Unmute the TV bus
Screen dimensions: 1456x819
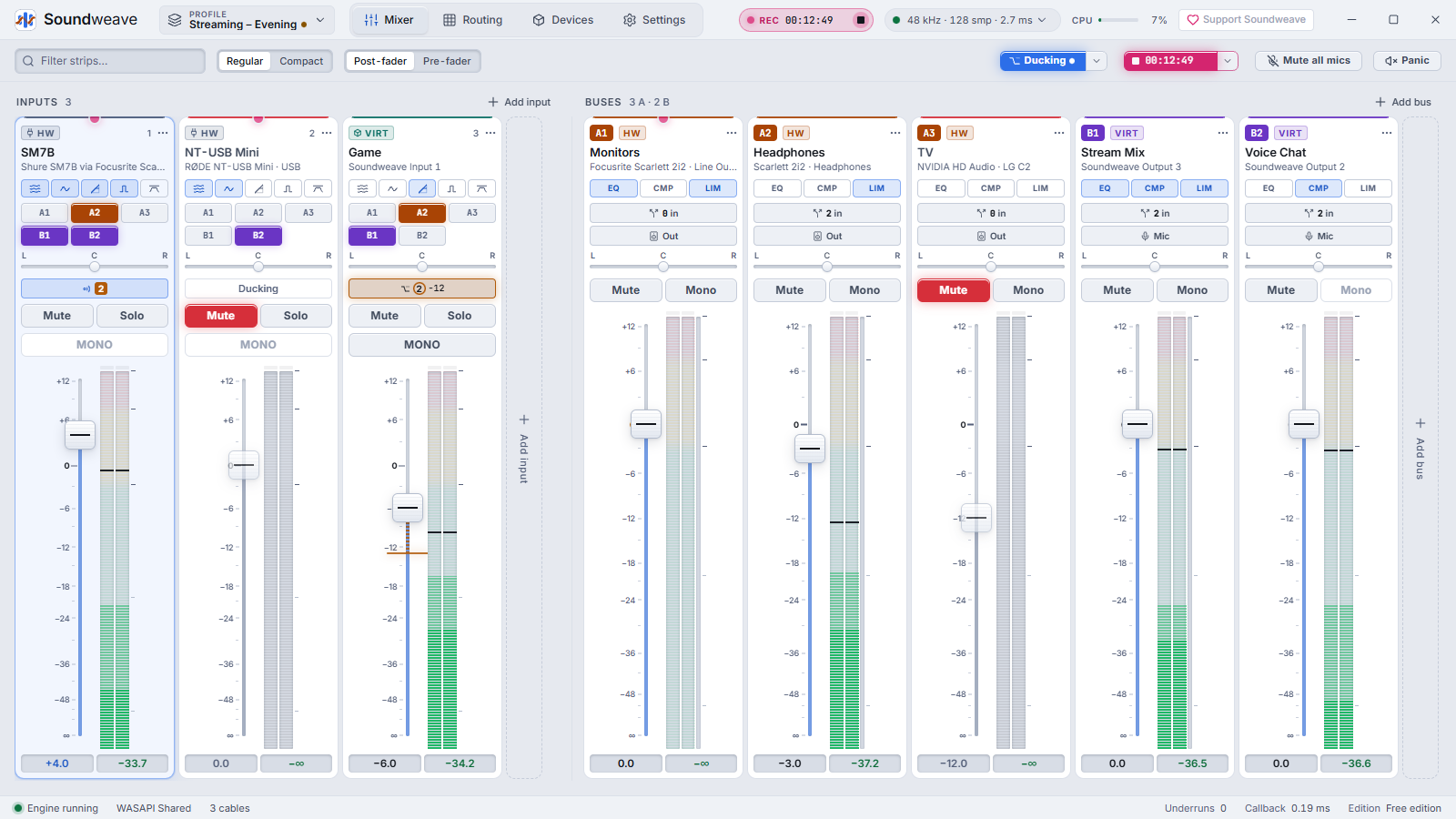click(954, 290)
